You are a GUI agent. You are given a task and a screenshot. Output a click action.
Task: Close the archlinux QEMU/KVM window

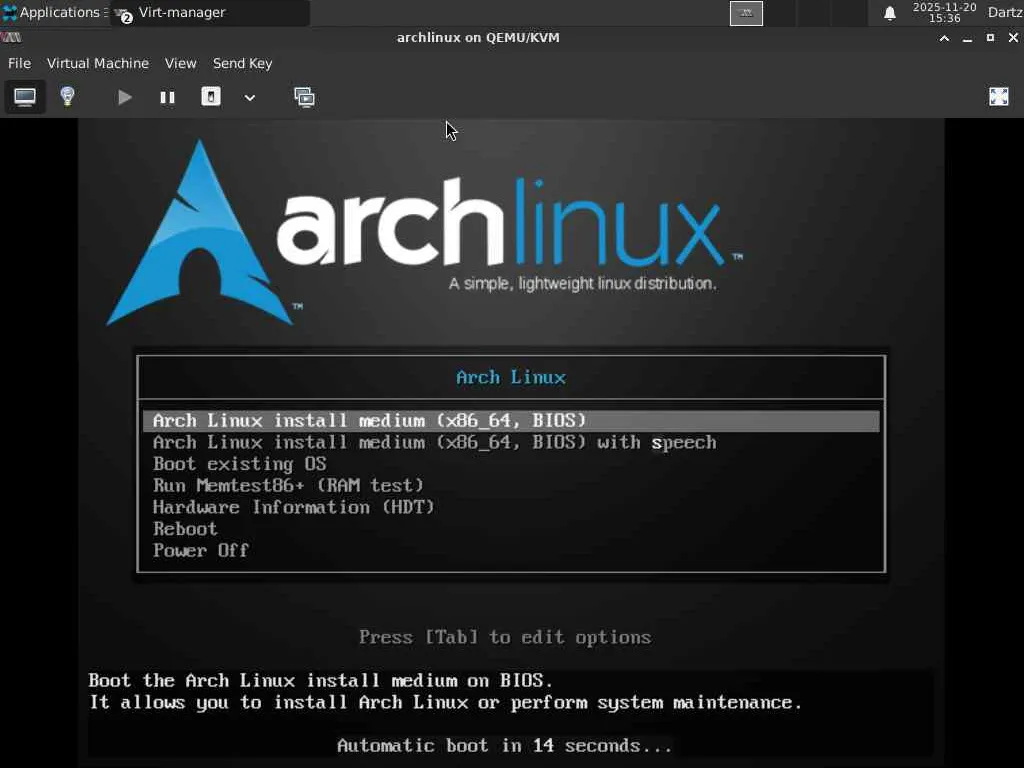click(x=1013, y=38)
